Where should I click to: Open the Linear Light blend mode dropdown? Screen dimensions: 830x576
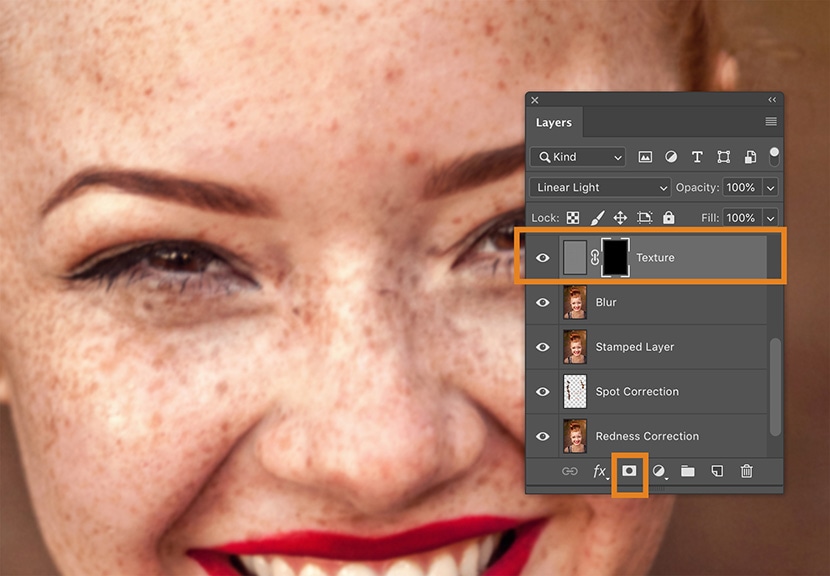[x=600, y=187]
